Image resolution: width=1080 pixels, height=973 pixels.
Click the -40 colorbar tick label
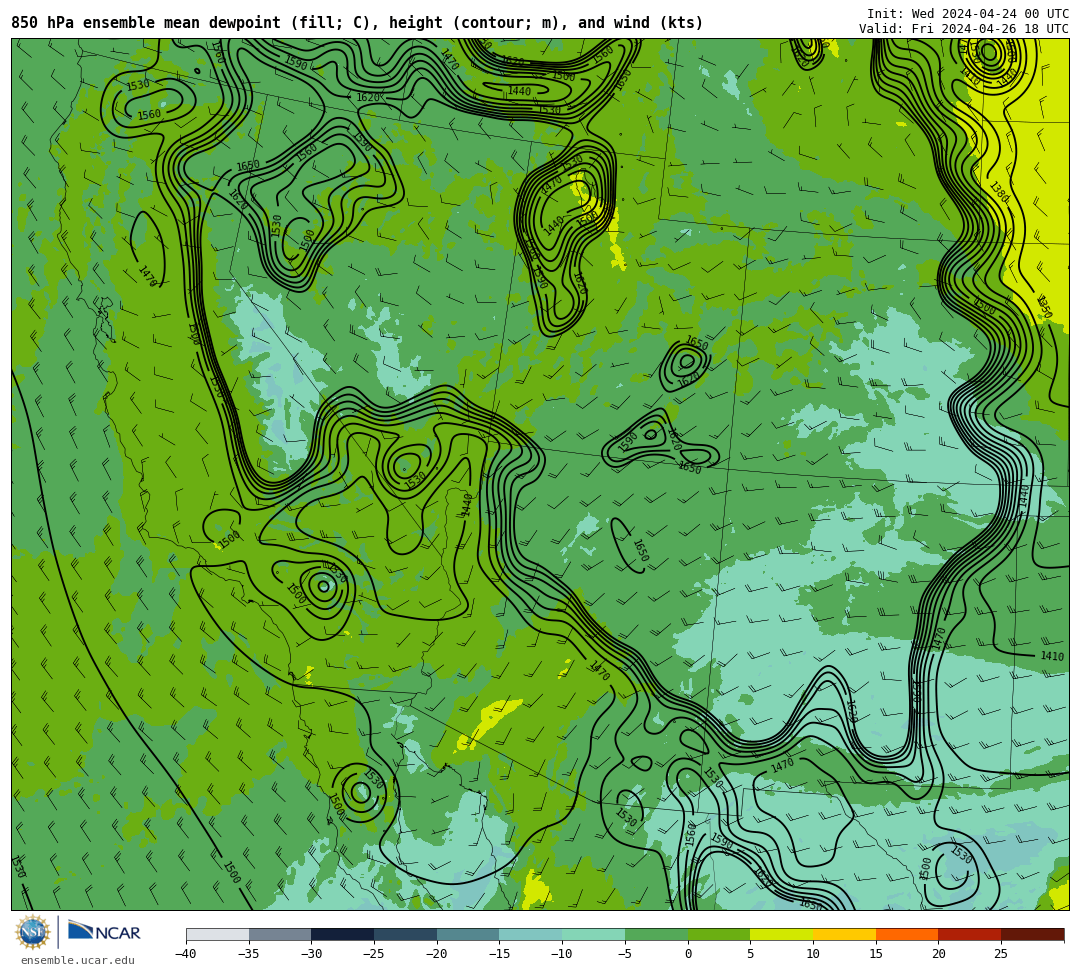(186, 954)
